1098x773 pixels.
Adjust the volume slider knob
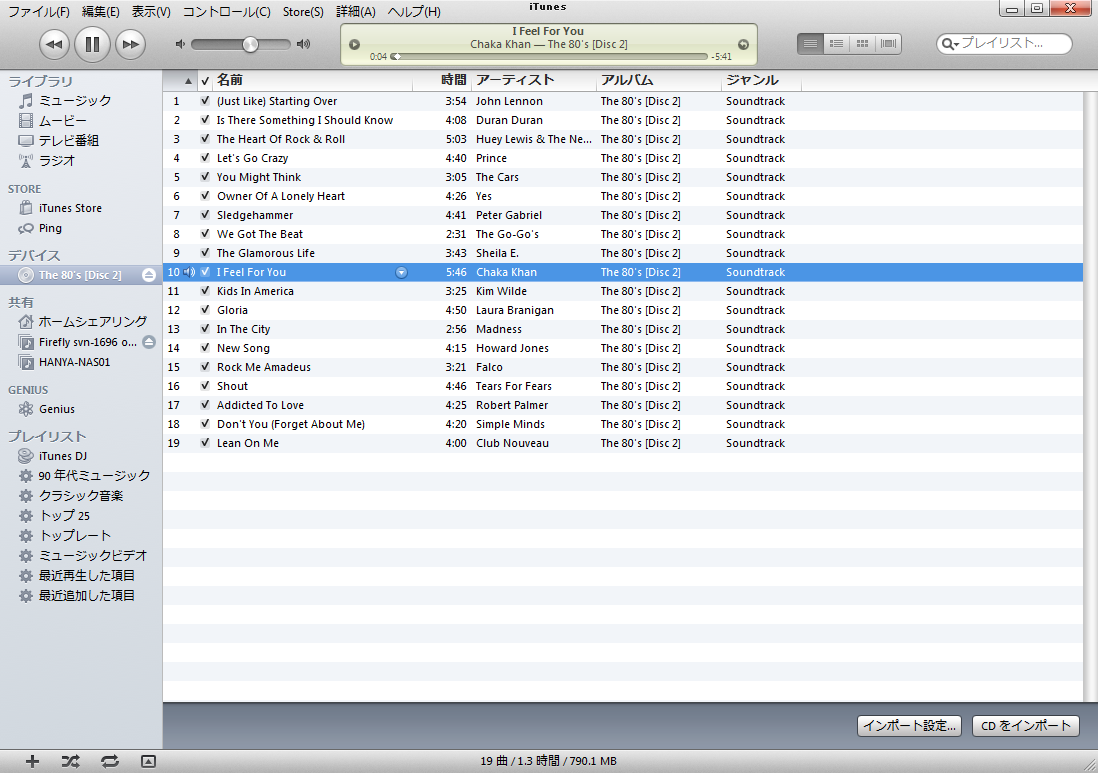pyautogui.click(x=250, y=44)
